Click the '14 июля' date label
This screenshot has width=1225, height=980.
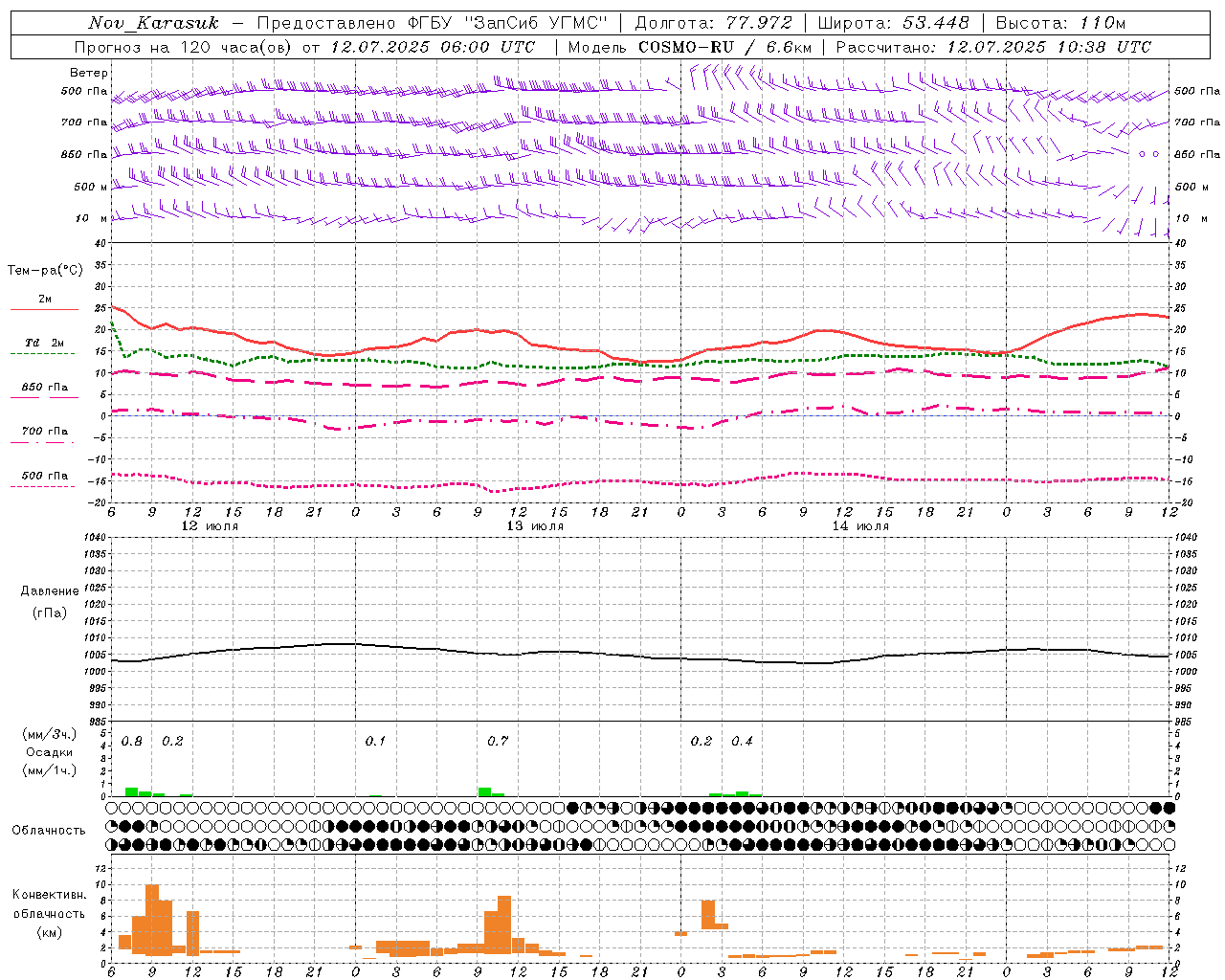860,526
